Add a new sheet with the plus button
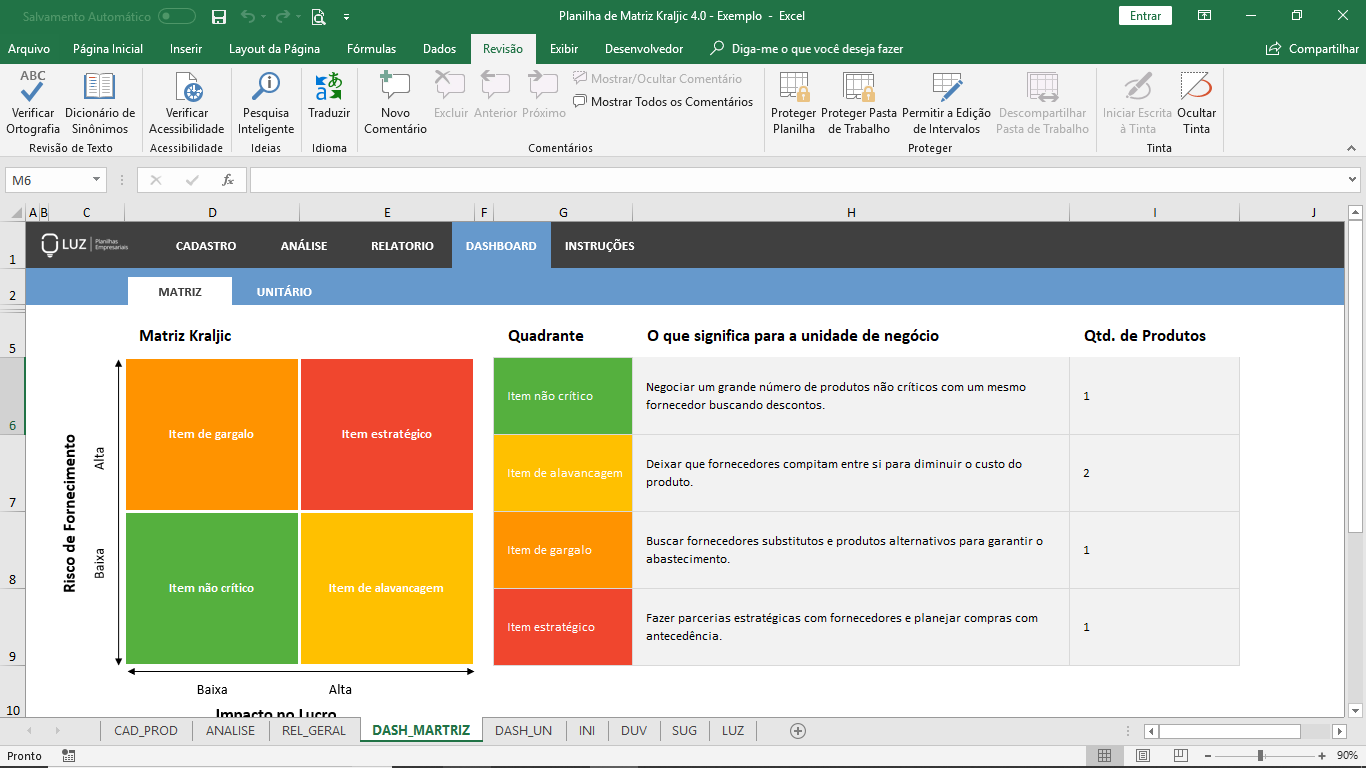 click(797, 731)
